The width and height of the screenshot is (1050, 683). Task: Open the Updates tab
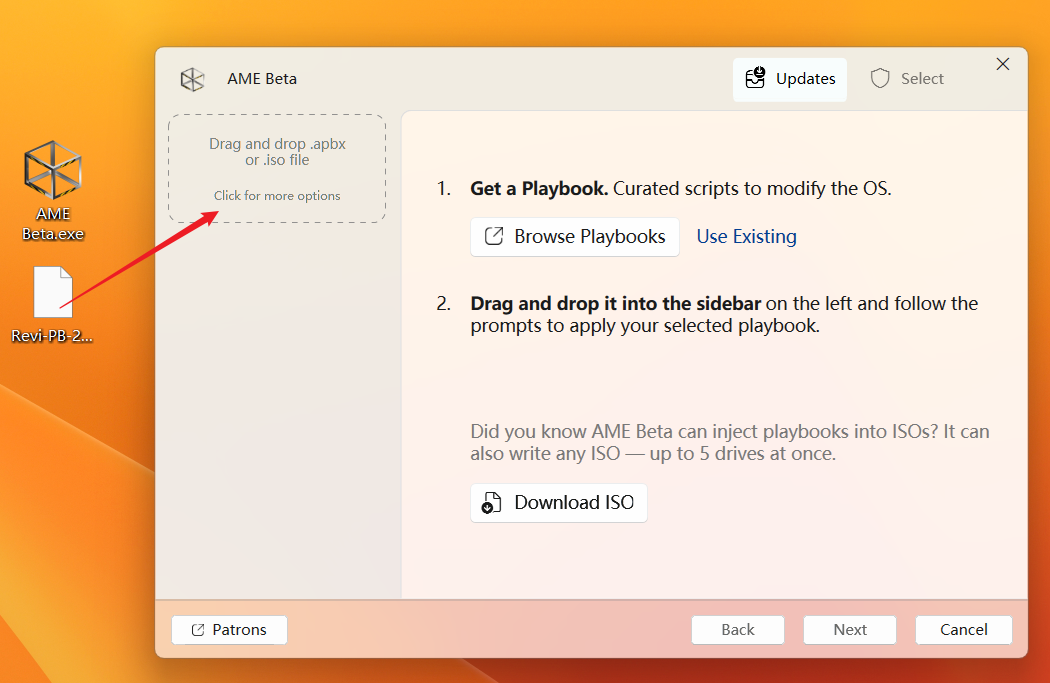pyautogui.click(x=790, y=79)
